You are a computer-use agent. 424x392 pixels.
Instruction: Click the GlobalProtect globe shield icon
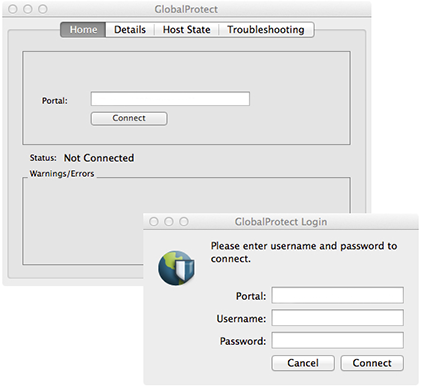tap(176, 268)
